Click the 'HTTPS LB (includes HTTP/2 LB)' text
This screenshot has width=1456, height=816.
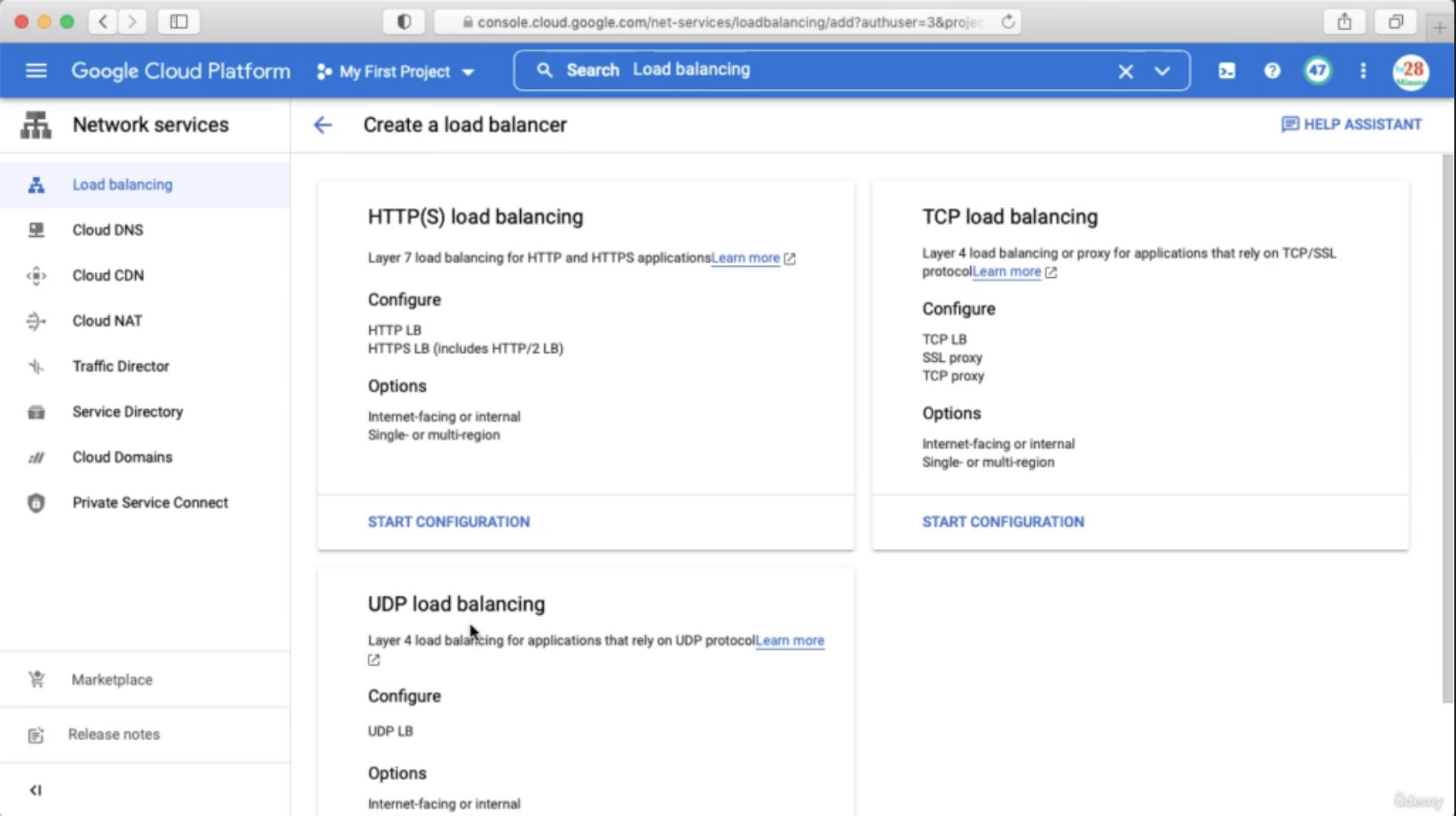(465, 349)
